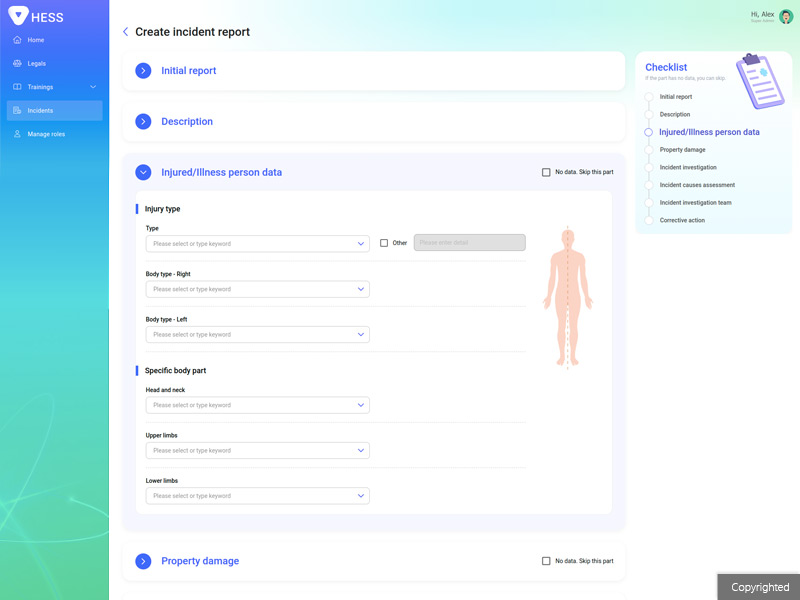Click the human body diagram
Screen dimensions: 800x600
[x=567, y=299]
